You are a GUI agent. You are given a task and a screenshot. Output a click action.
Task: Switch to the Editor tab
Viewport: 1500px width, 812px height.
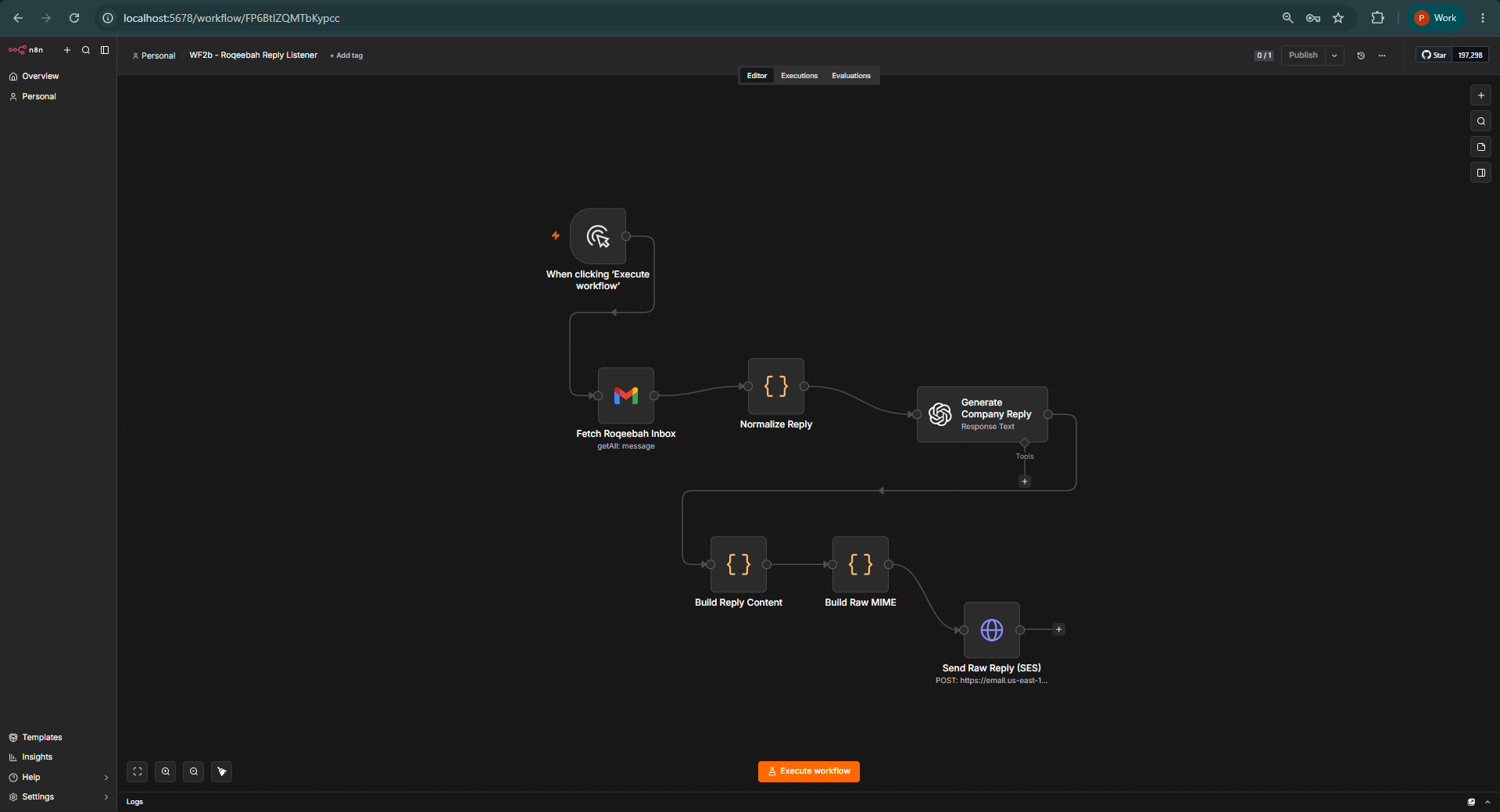(x=757, y=76)
